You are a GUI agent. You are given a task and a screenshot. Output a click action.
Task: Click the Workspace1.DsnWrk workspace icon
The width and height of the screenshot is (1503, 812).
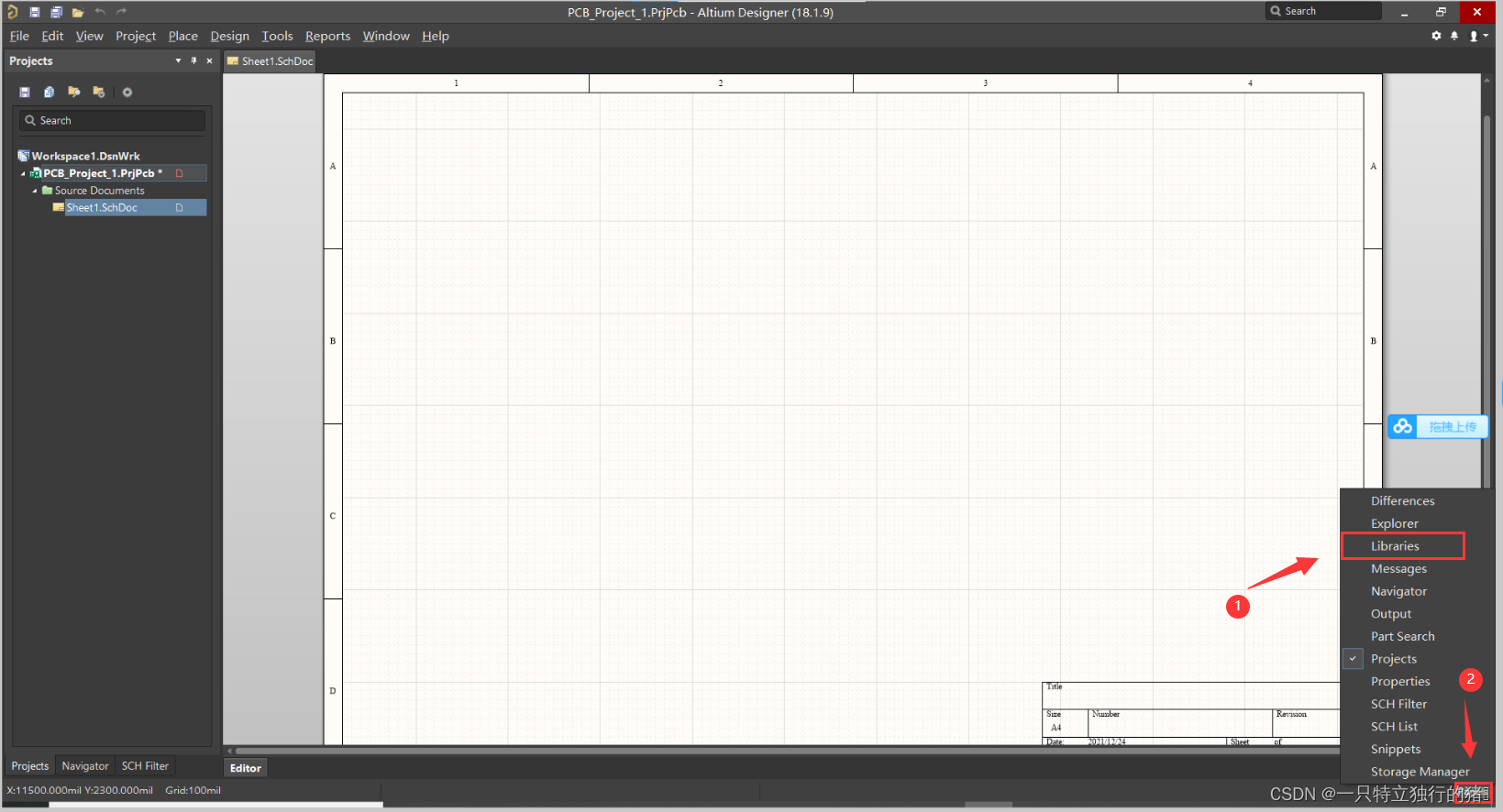pos(24,156)
